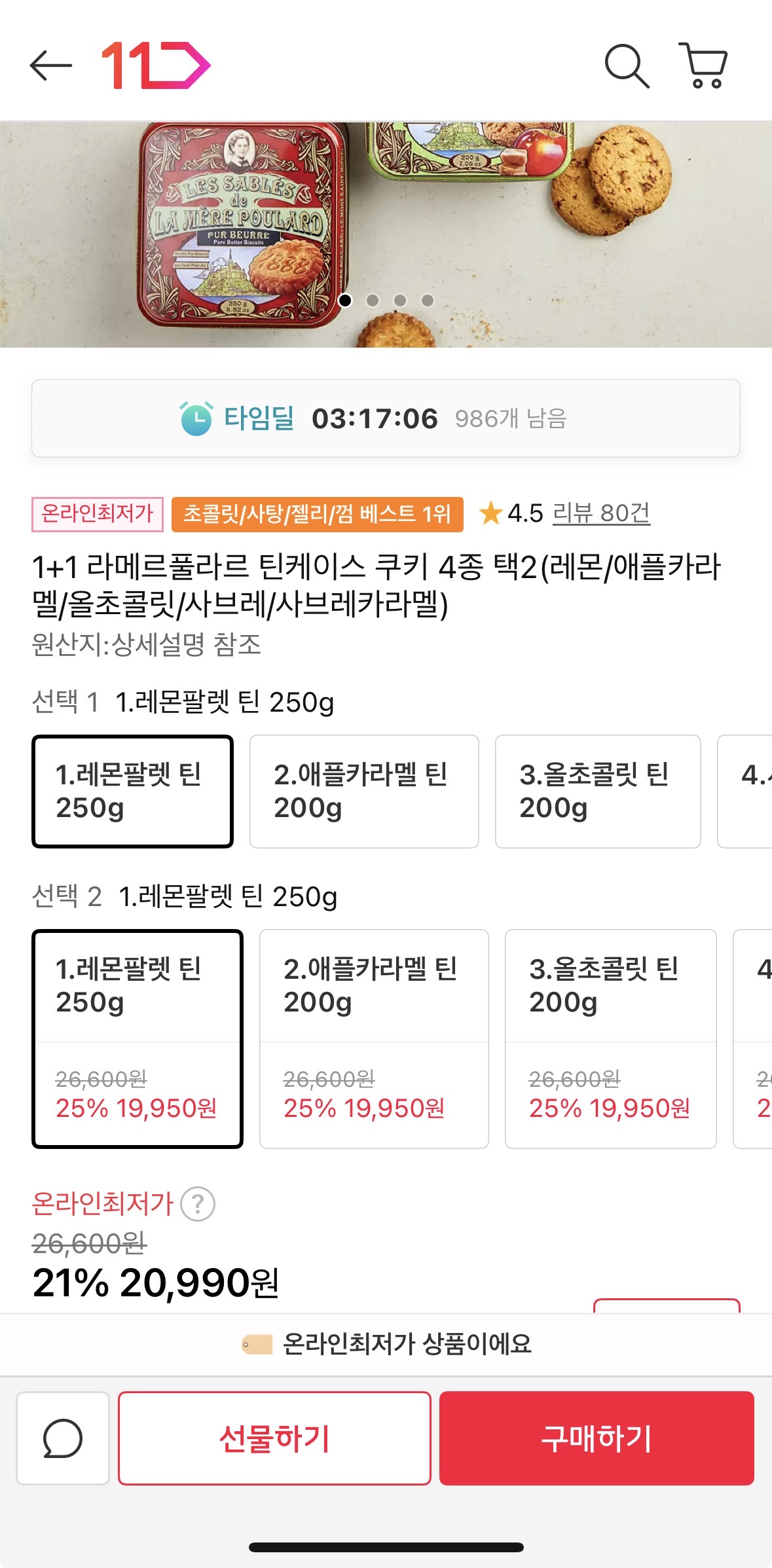Choose 2.애플카라멜 틴 200g in 선택 2

click(x=374, y=1038)
